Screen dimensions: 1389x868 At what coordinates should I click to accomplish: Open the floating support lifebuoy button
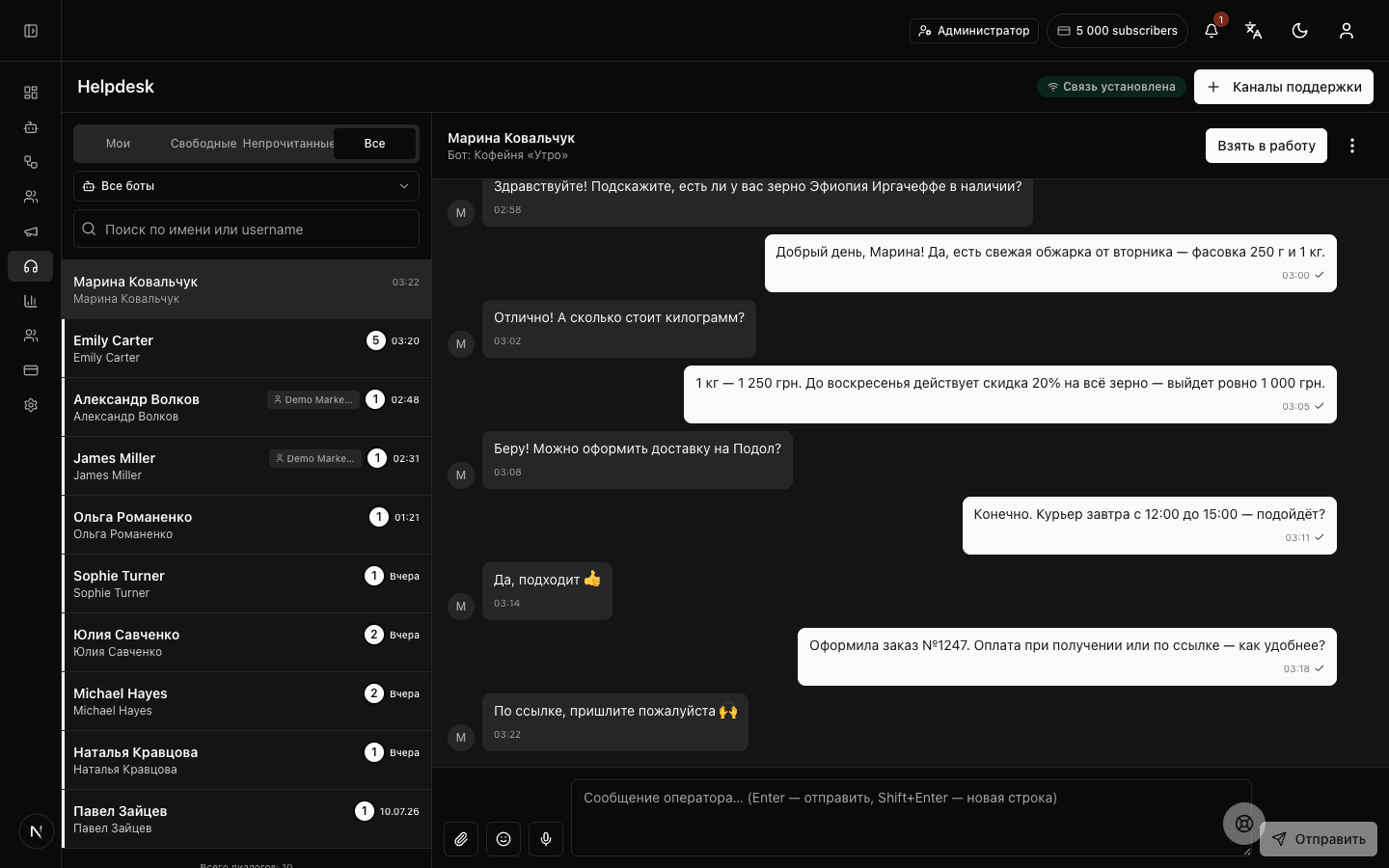(1244, 824)
